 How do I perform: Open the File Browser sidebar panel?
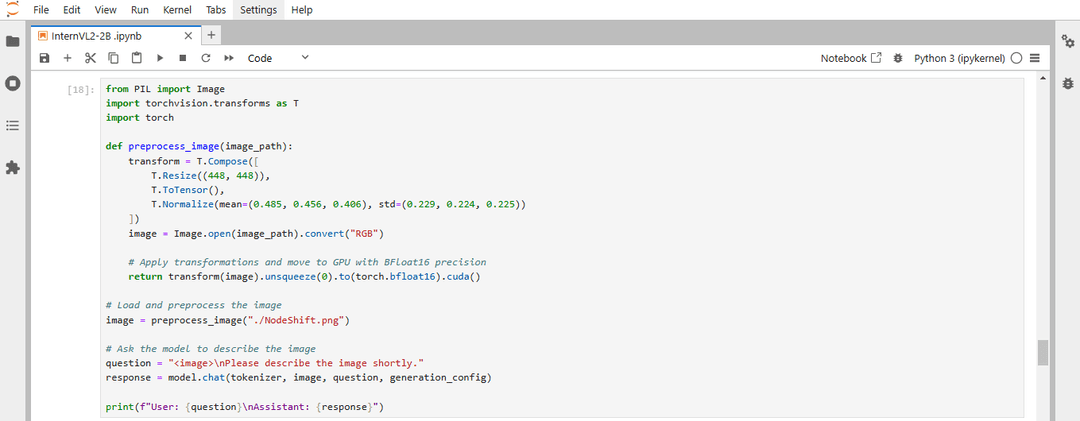tap(12, 41)
